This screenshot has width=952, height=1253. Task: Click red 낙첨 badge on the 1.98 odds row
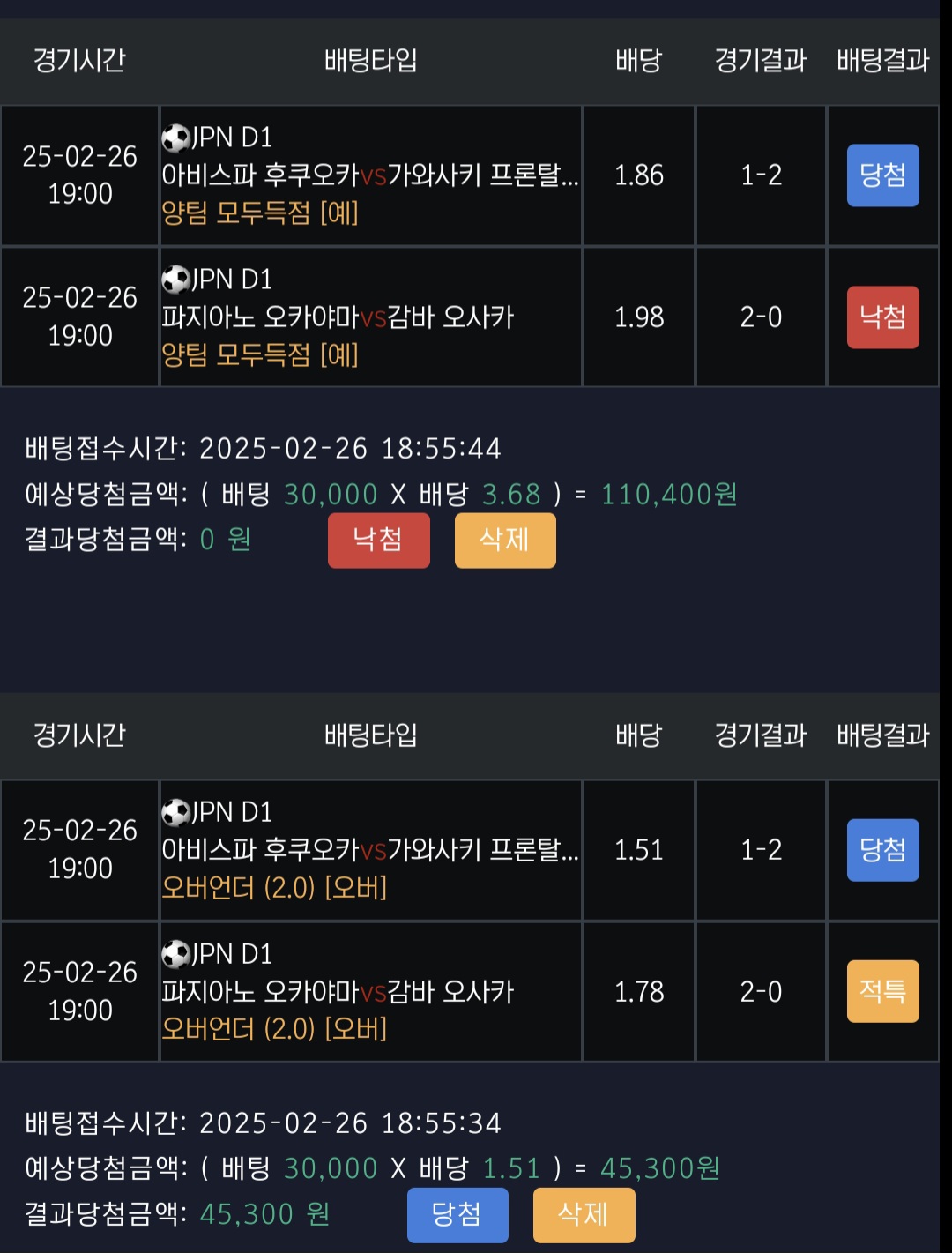(x=882, y=317)
